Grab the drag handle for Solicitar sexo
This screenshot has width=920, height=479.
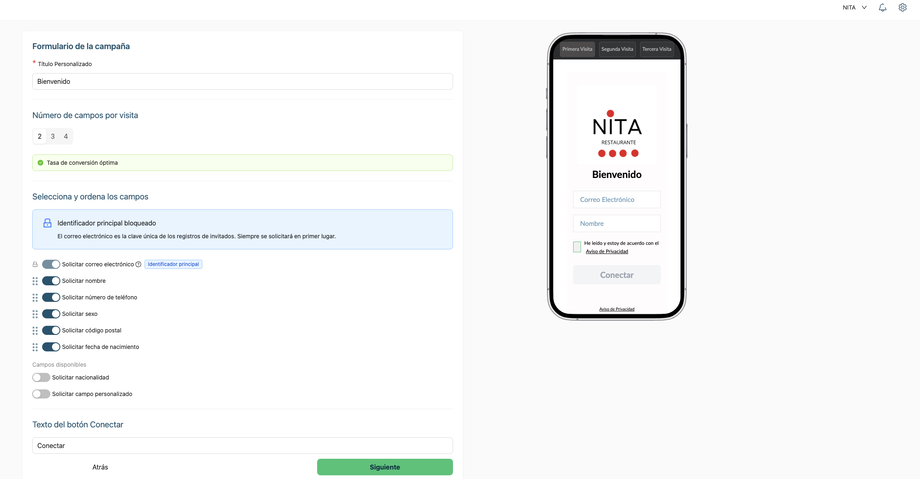pos(35,314)
